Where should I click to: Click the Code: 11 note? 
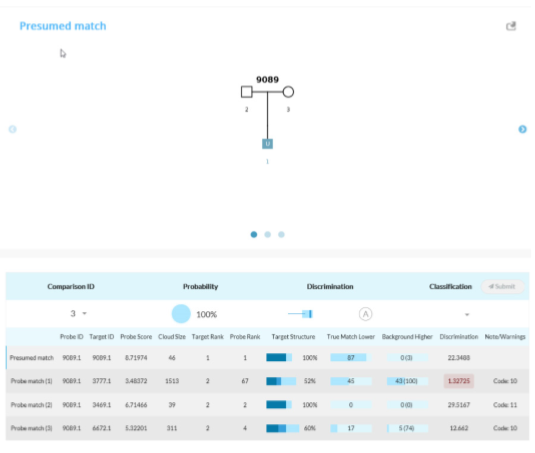pyautogui.click(x=505, y=405)
